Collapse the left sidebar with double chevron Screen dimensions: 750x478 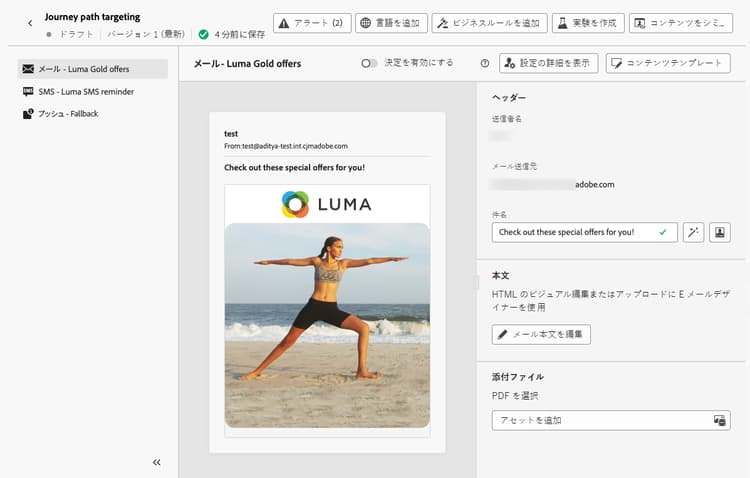tap(156, 462)
